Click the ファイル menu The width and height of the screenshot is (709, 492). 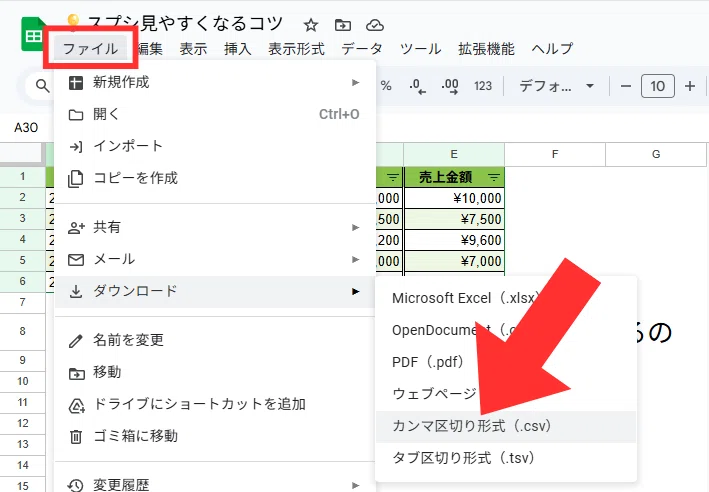tap(90, 48)
